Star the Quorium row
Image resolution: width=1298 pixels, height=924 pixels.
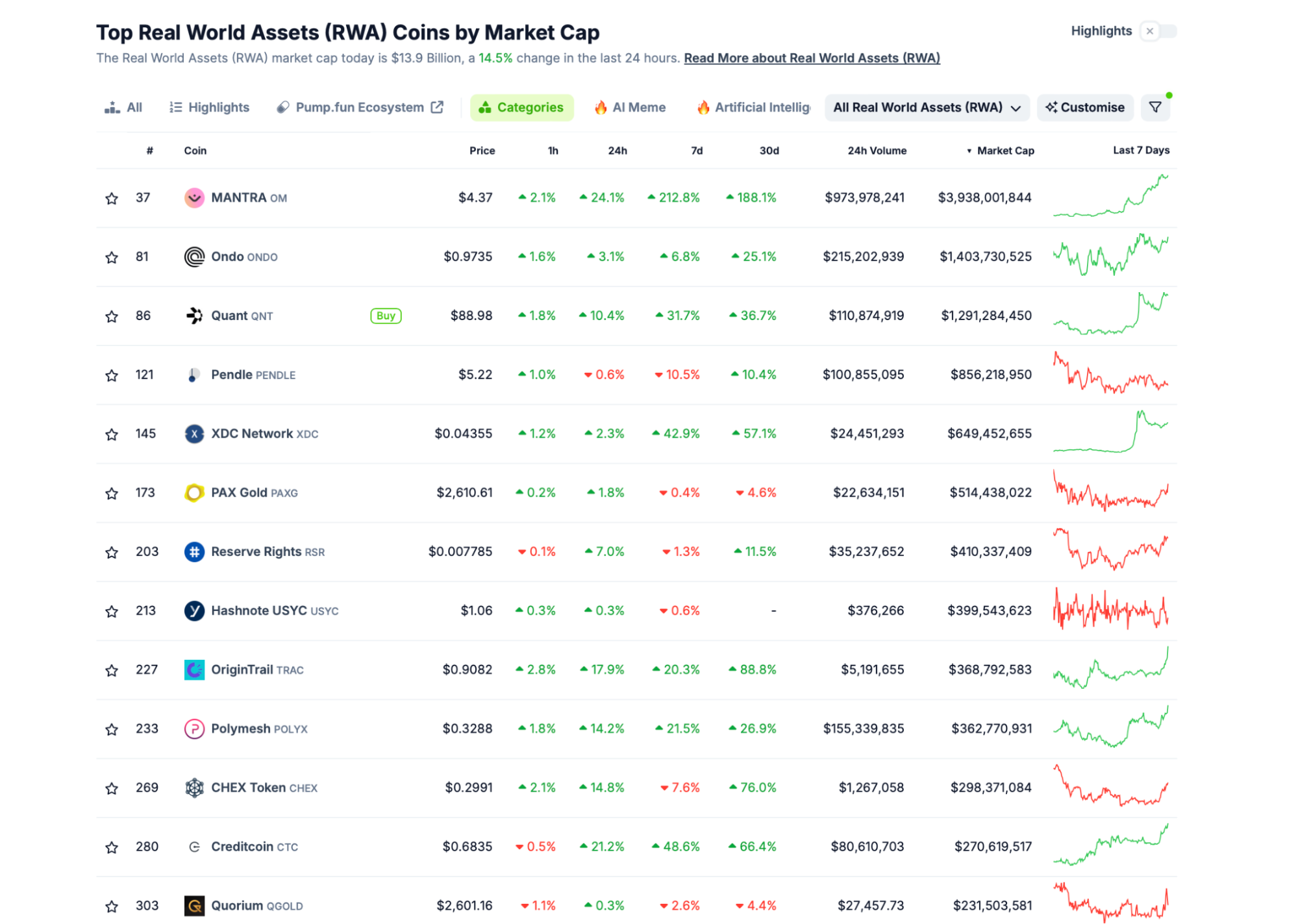(x=112, y=906)
